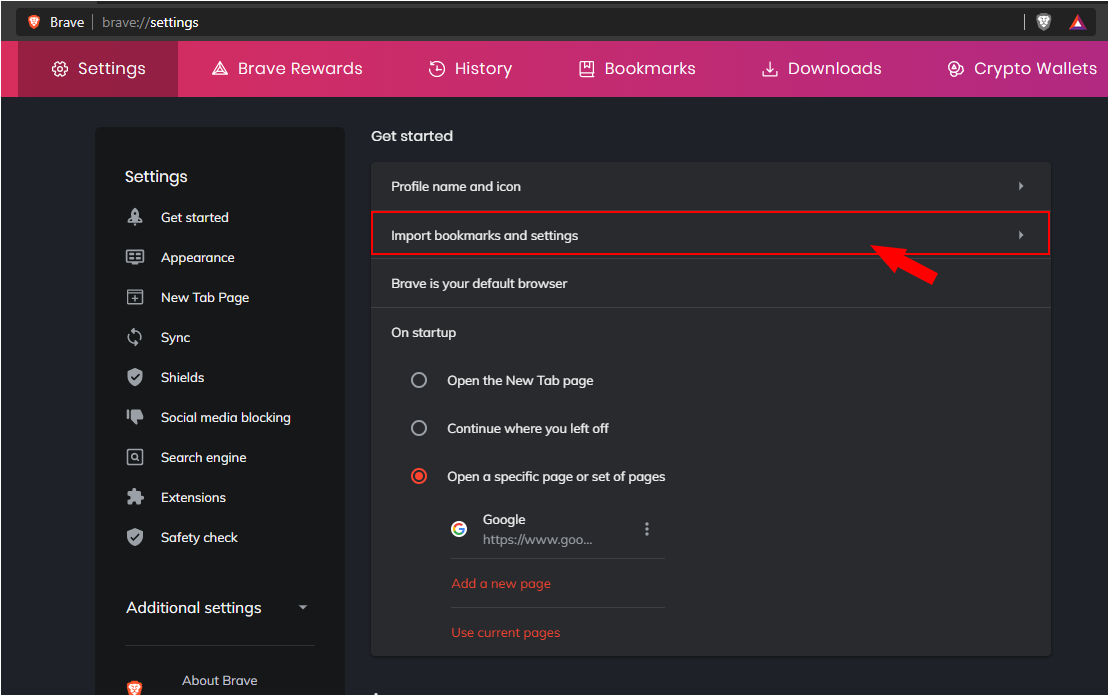Click the Brave Rewards triangle icon in nav bar
1109x696 pixels.
point(220,69)
